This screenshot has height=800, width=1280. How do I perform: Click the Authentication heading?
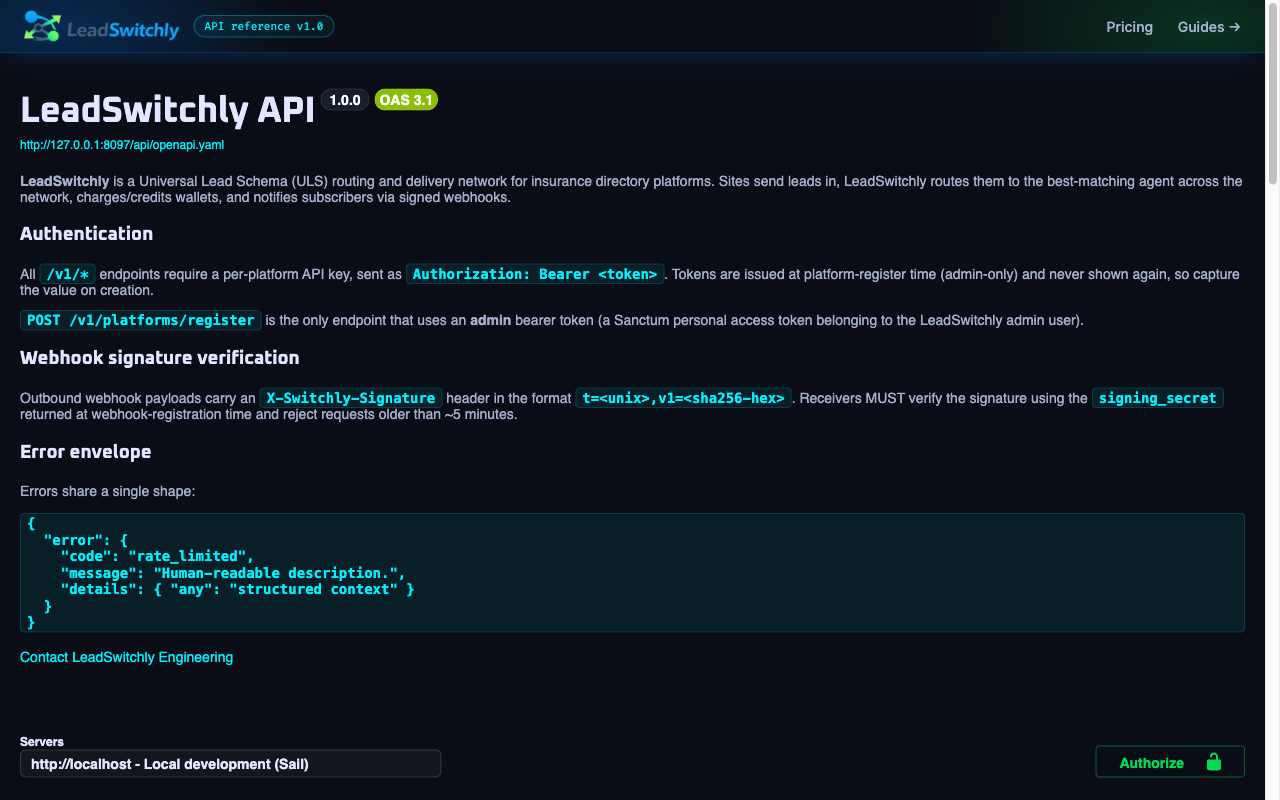[87, 234]
